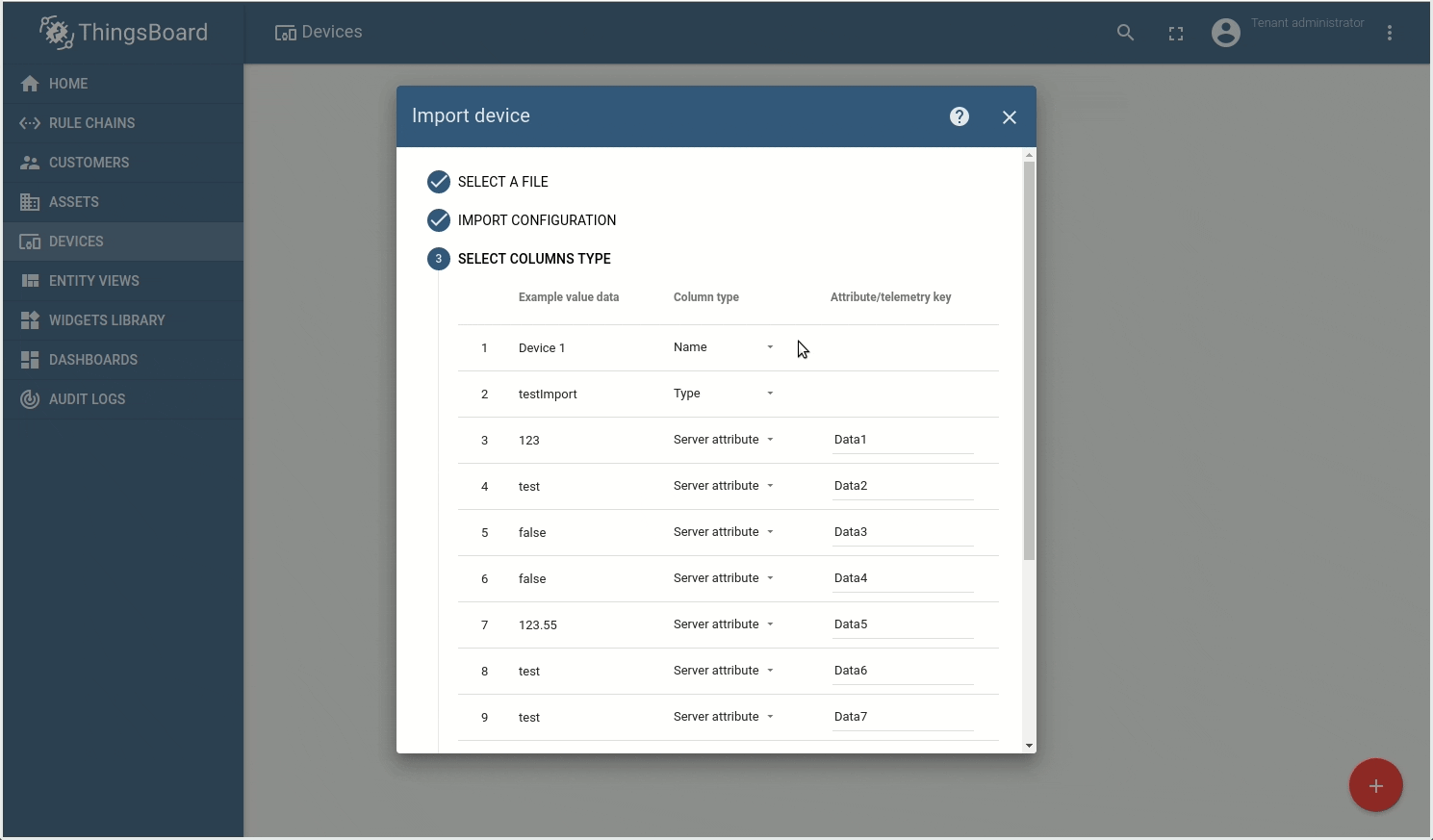Viewport: 1433px width, 840px height.
Task: Edit the Data3 key field
Action: pos(903,532)
